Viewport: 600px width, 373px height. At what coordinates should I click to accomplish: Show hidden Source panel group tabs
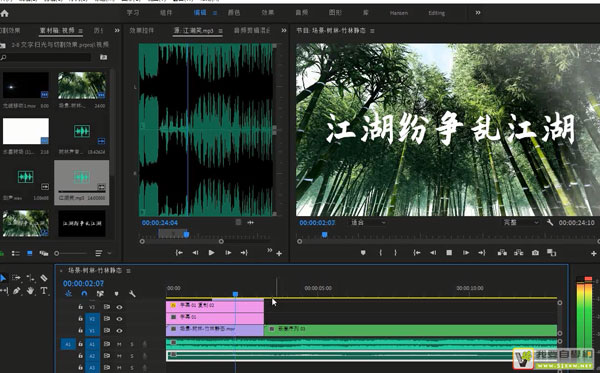click(x=284, y=30)
